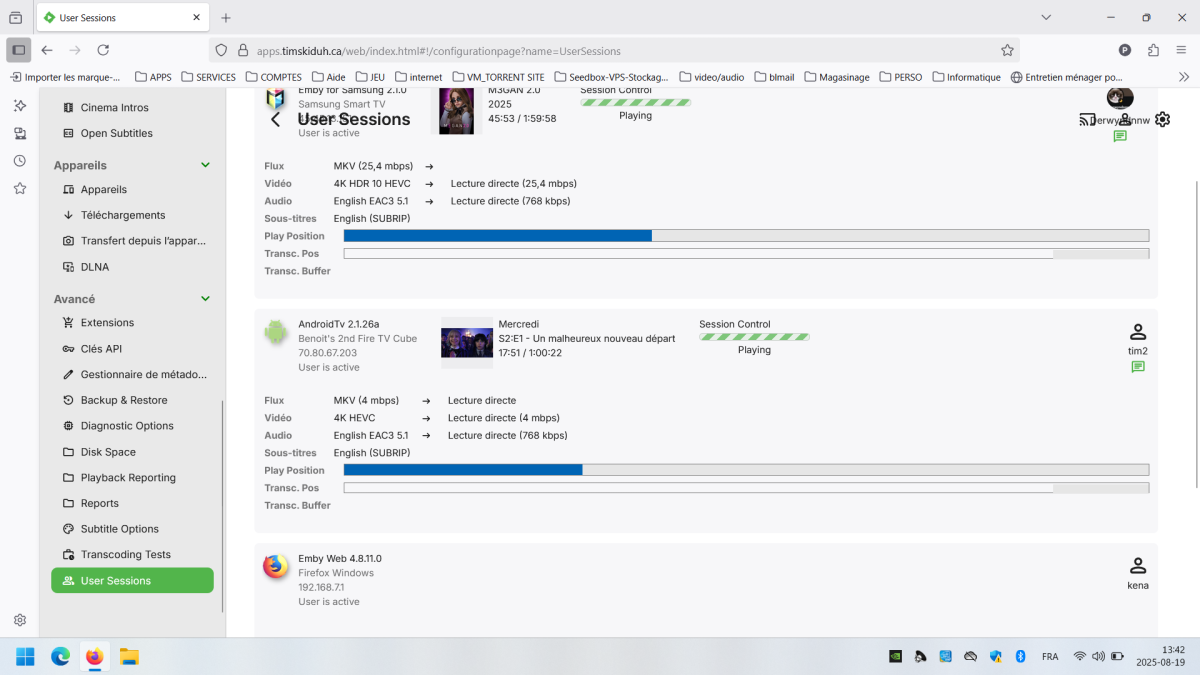Bookmark this page with the star icon
The image size is (1200, 675).
[1007, 50]
